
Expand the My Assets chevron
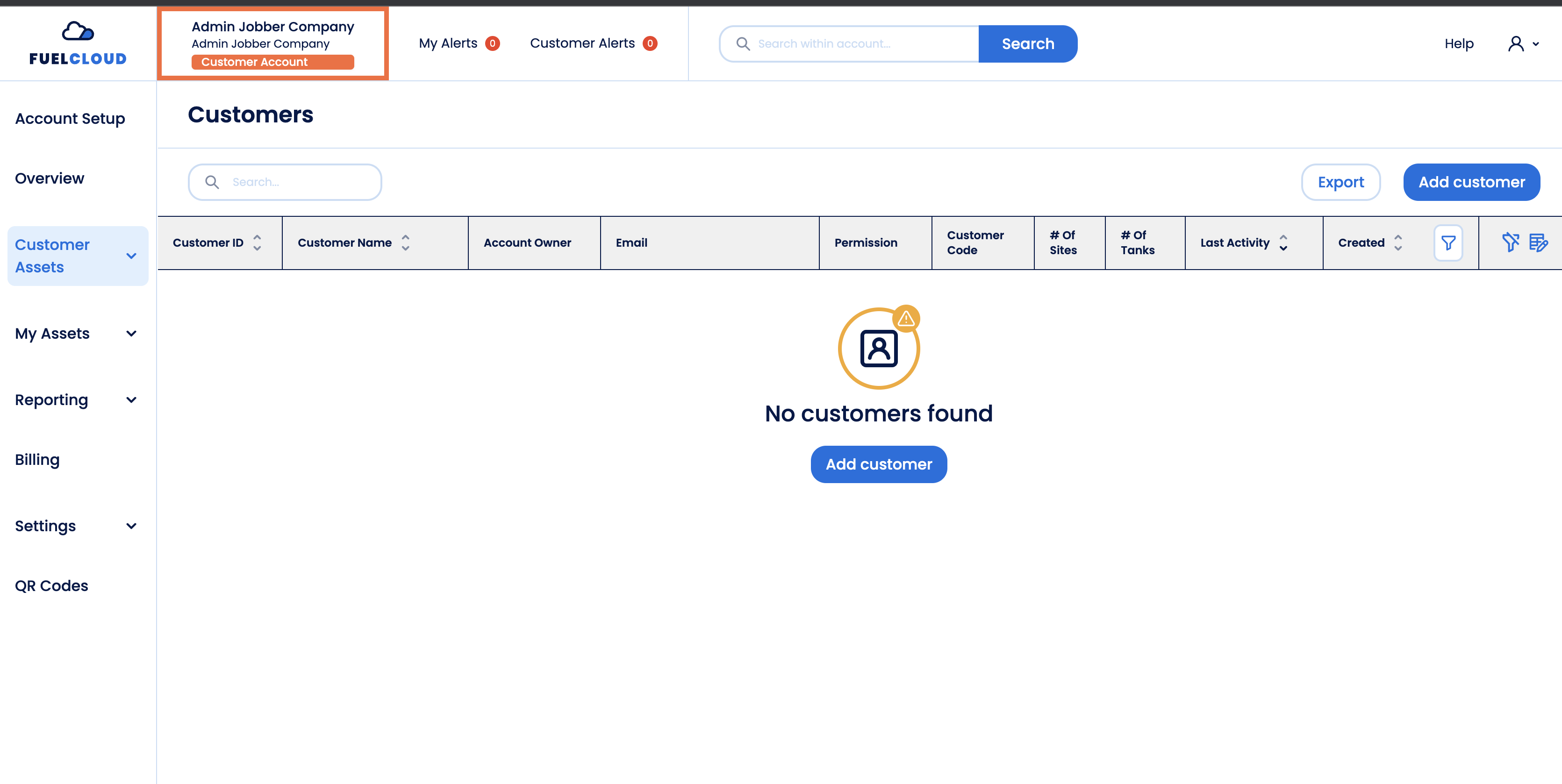131,334
